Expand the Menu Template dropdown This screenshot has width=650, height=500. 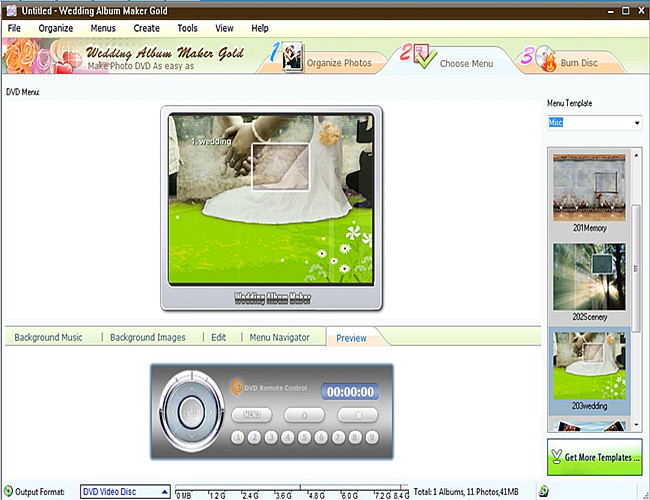click(637, 123)
